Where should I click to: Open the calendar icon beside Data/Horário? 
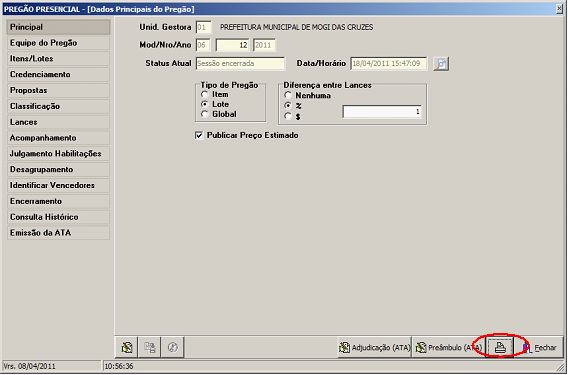[441, 63]
